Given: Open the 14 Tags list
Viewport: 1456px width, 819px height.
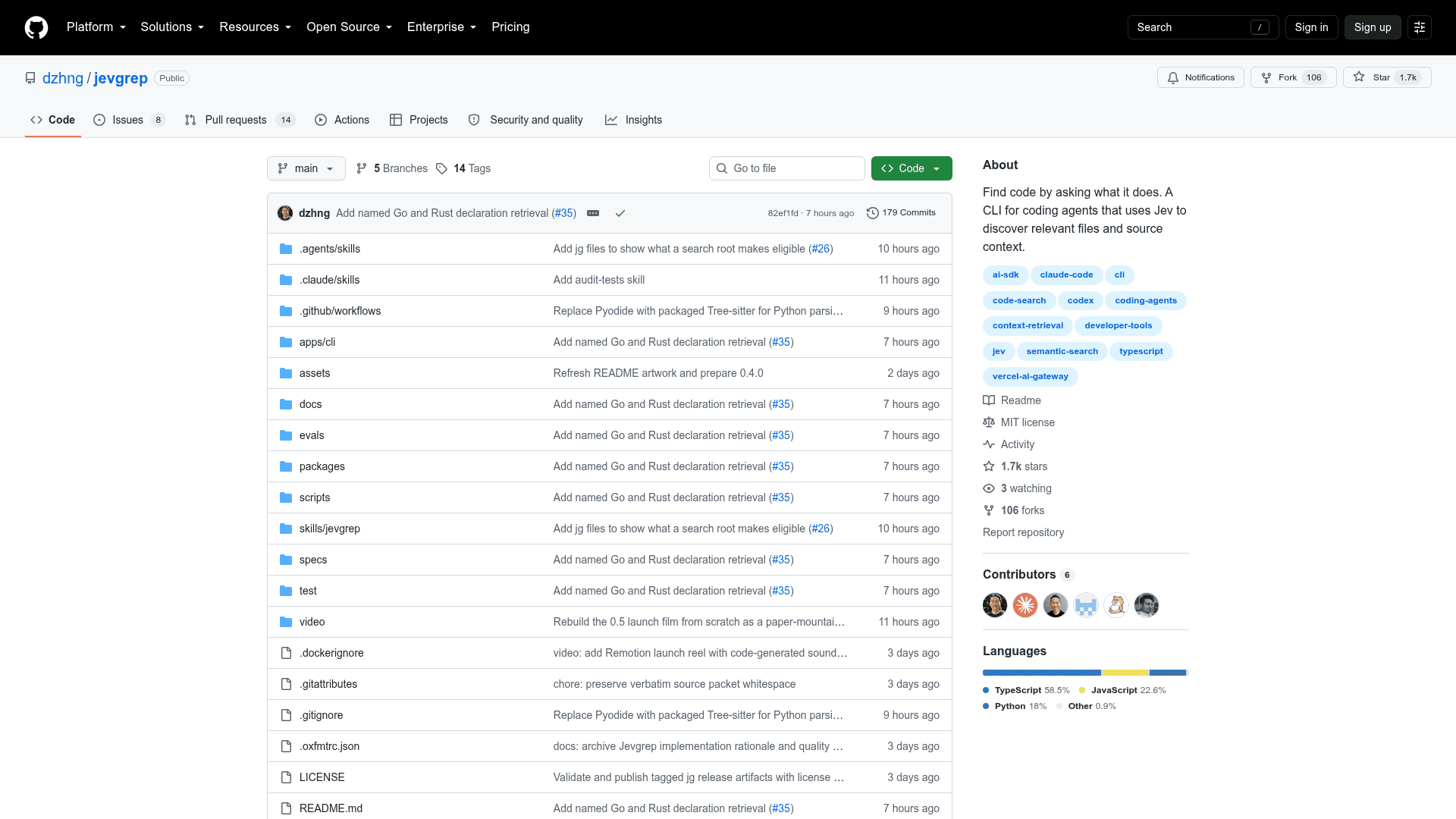Looking at the screenshot, I should coord(463,168).
